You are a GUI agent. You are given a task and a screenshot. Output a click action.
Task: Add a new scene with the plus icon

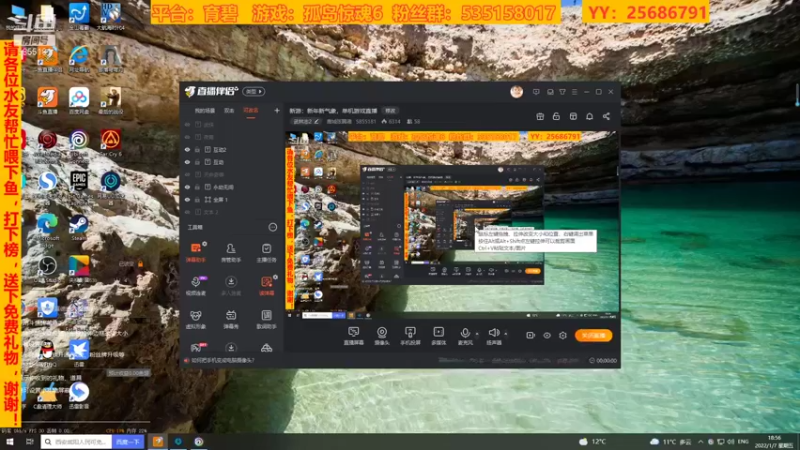[277, 111]
